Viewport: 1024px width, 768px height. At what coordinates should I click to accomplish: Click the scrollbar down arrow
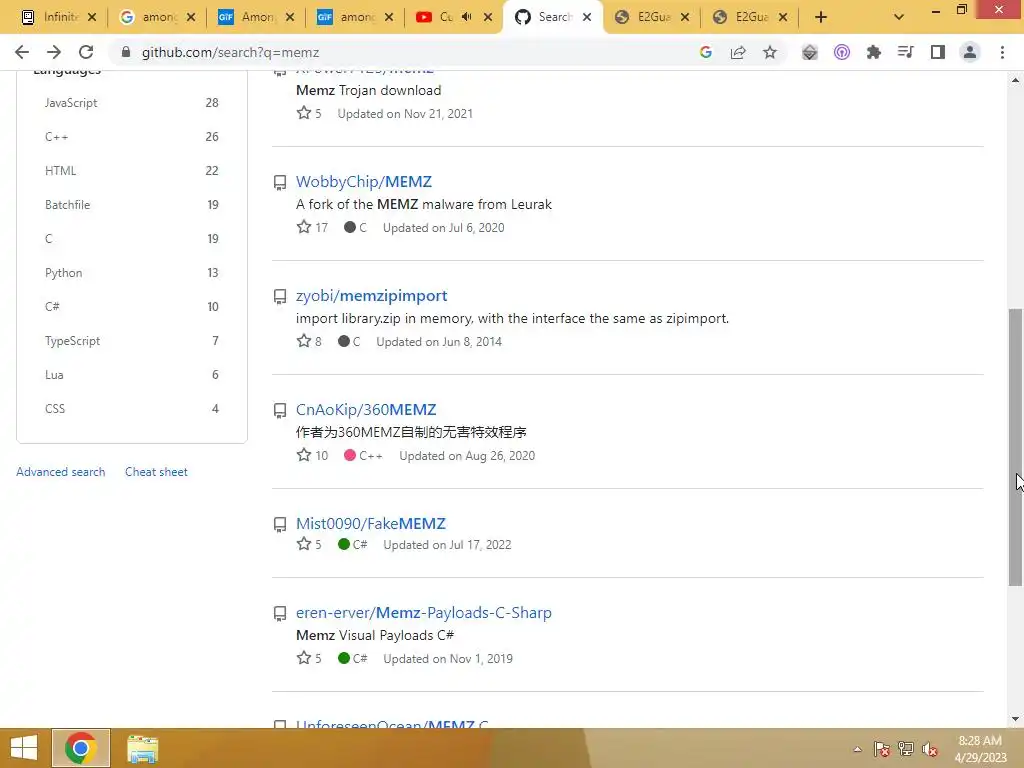click(x=1015, y=719)
